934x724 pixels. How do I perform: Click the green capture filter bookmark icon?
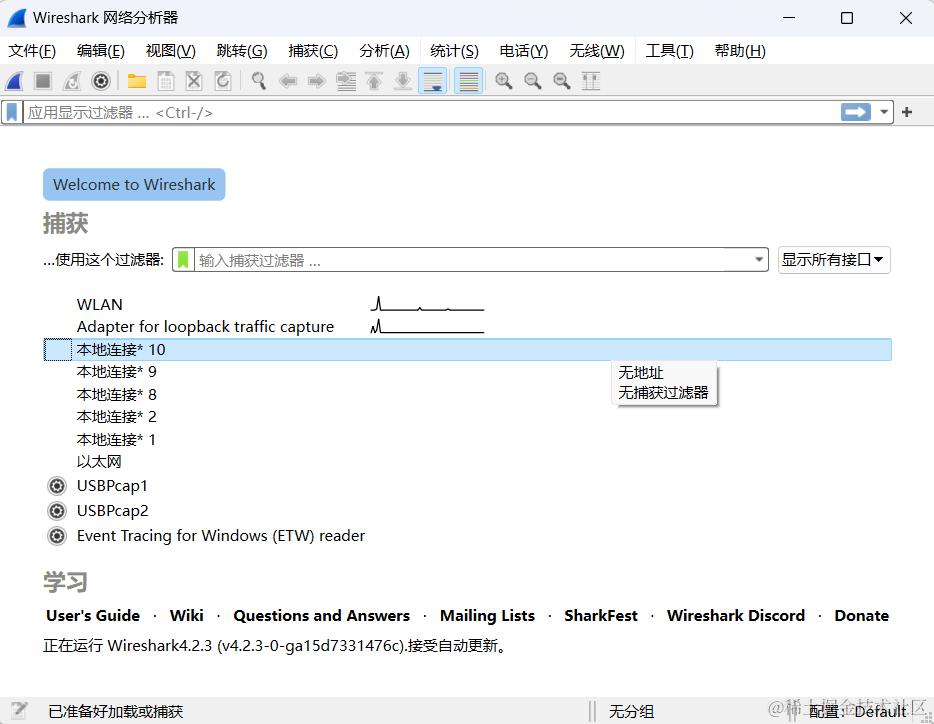tap(183, 260)
